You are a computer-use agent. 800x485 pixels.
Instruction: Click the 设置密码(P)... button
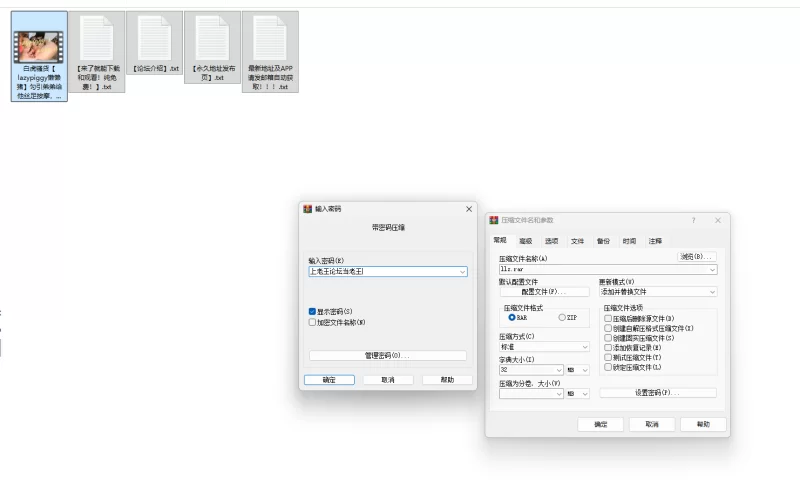point(658,393)
